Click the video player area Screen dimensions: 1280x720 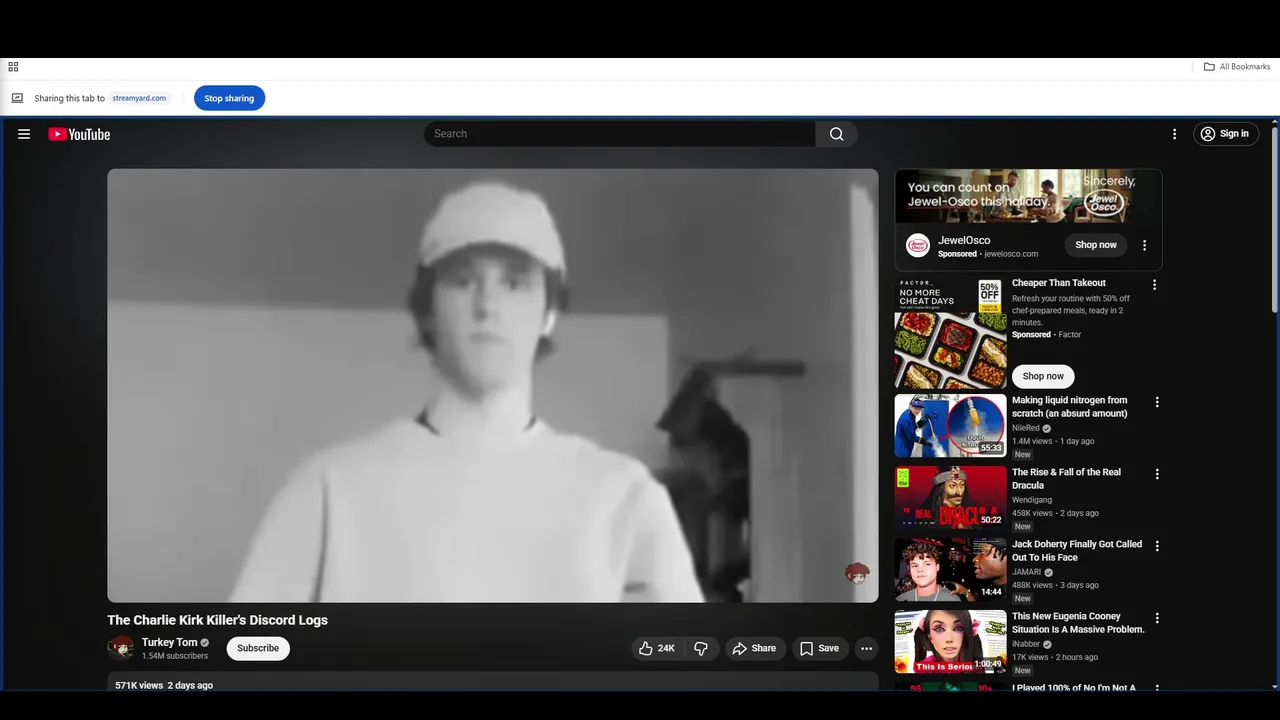(x=493, y=385)
